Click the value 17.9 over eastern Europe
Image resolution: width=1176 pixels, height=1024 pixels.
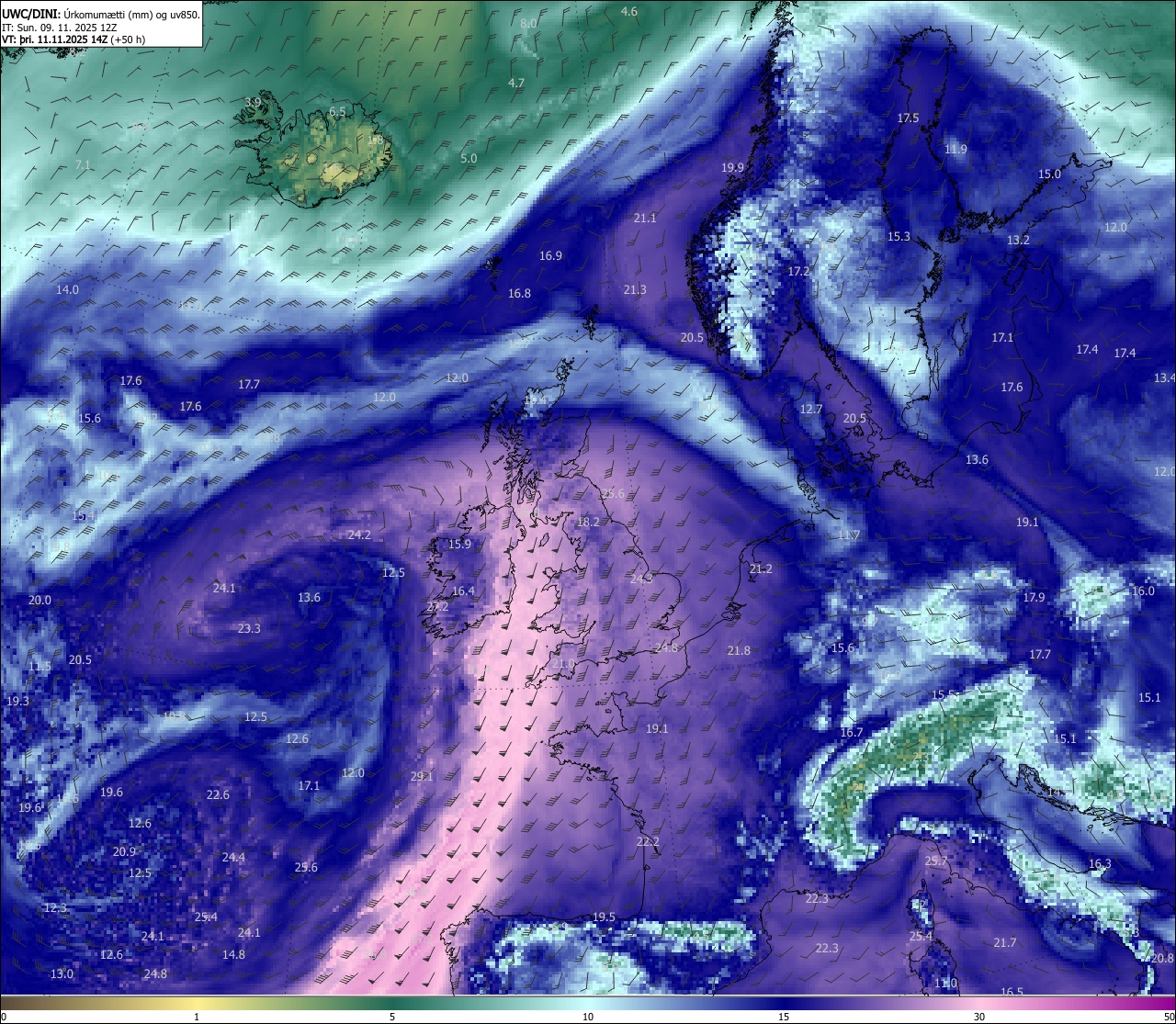click(1034, 597)
